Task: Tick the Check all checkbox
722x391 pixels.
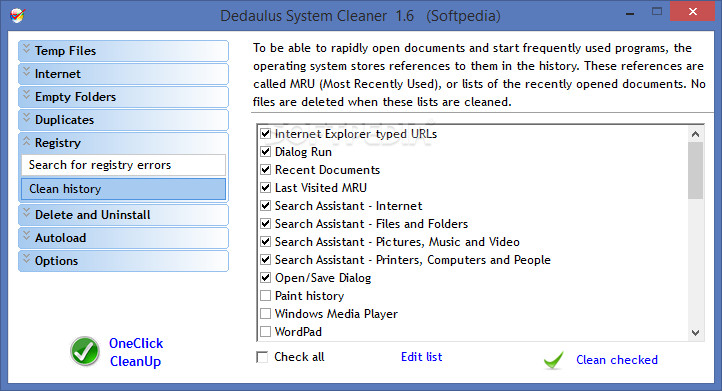Action: 262,357
